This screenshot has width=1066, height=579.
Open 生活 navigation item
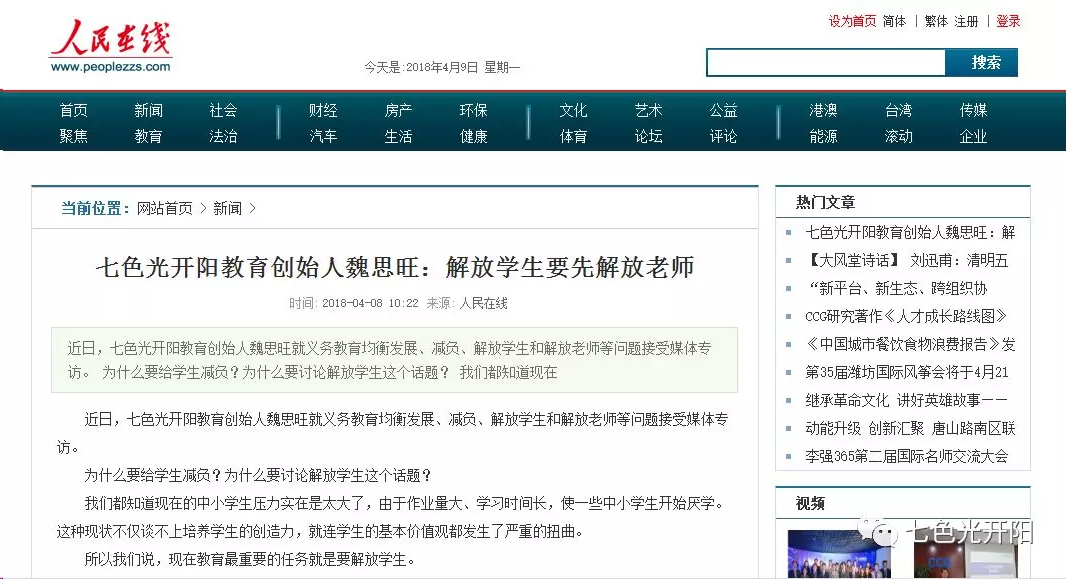pyautogui.click(x=398, y=136)
